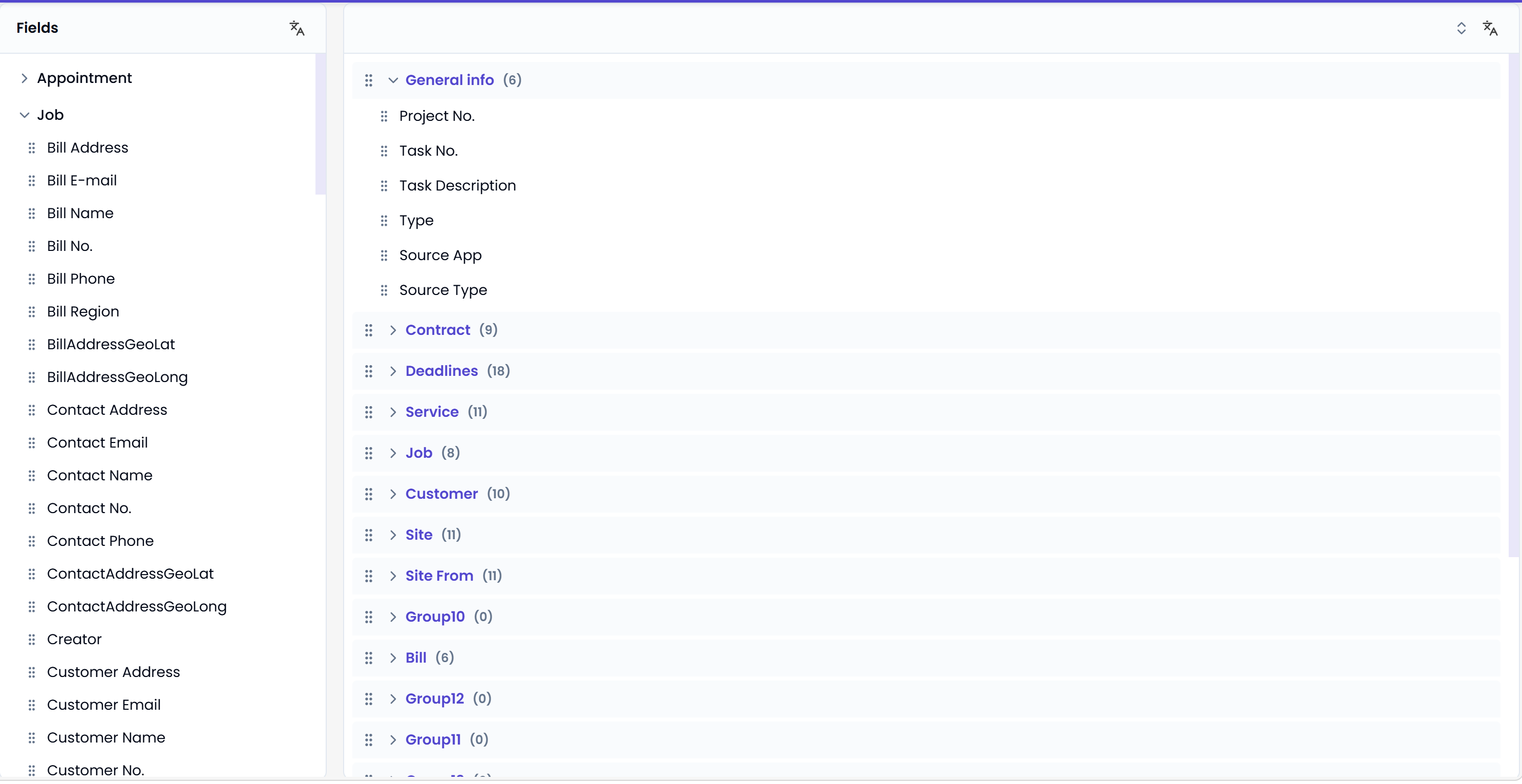Select the Customer Email field

tap(104, 706)
